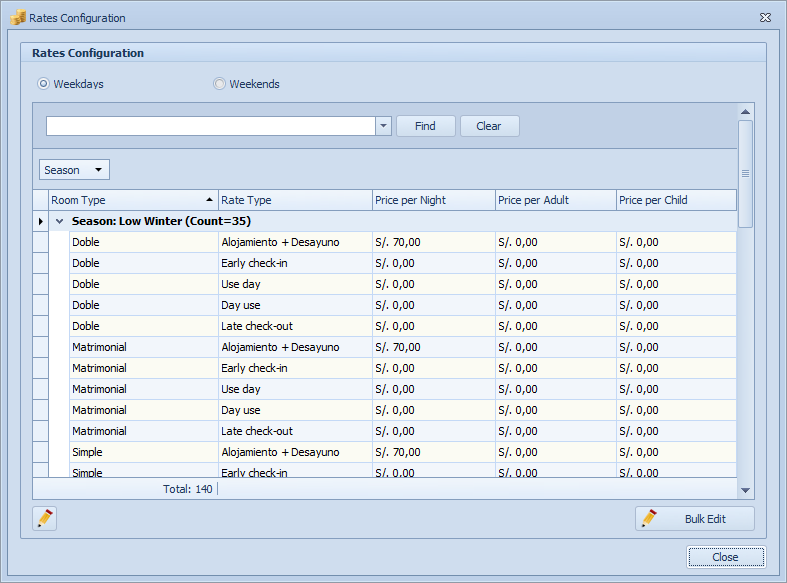
Task: Click the Price per Night column header
Action: point(433,200)
